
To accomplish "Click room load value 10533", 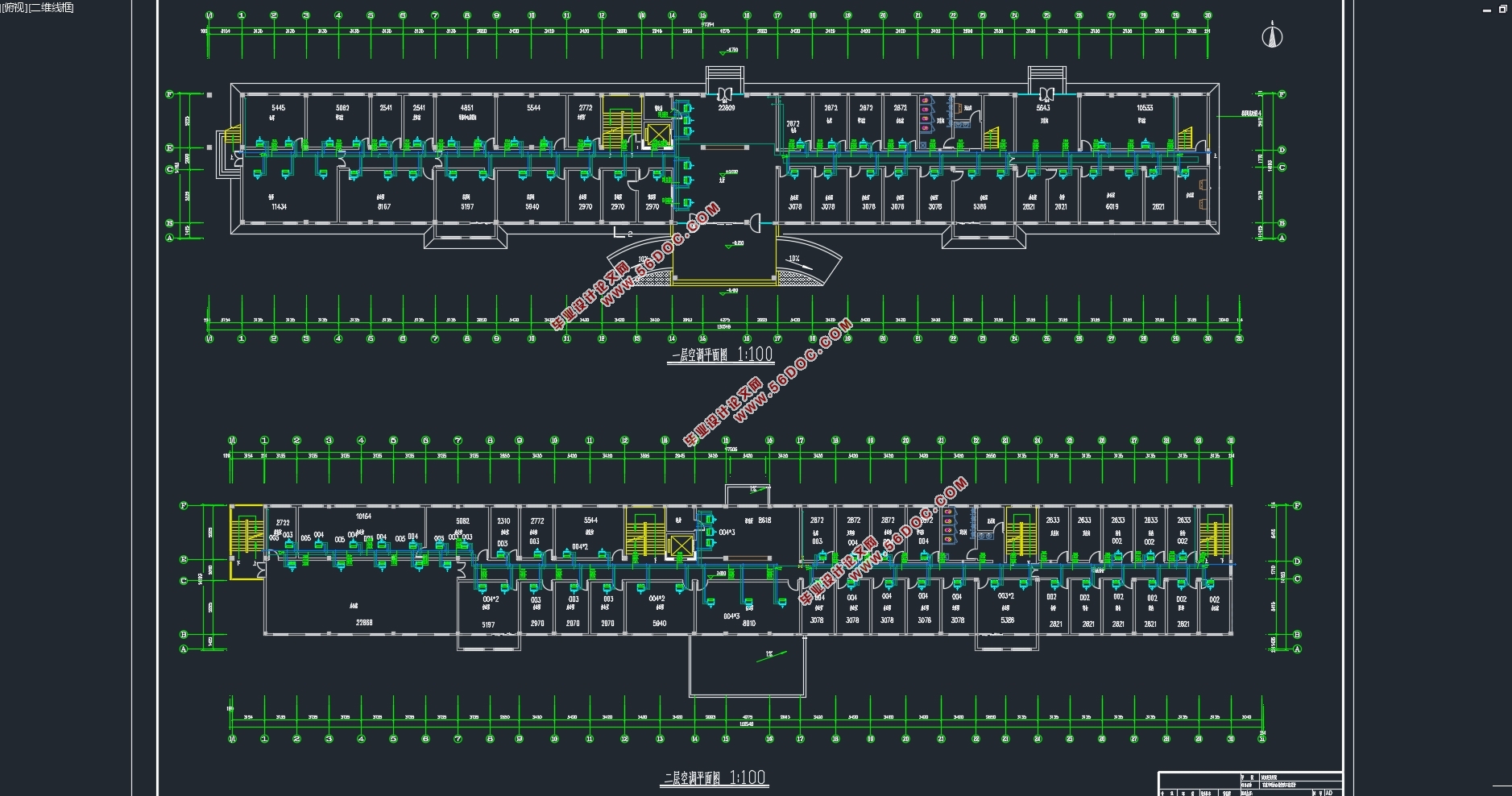I will pos(1145,108).
